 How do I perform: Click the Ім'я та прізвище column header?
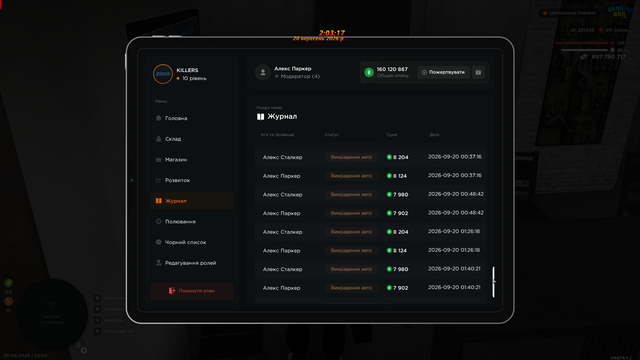(278, 135)
